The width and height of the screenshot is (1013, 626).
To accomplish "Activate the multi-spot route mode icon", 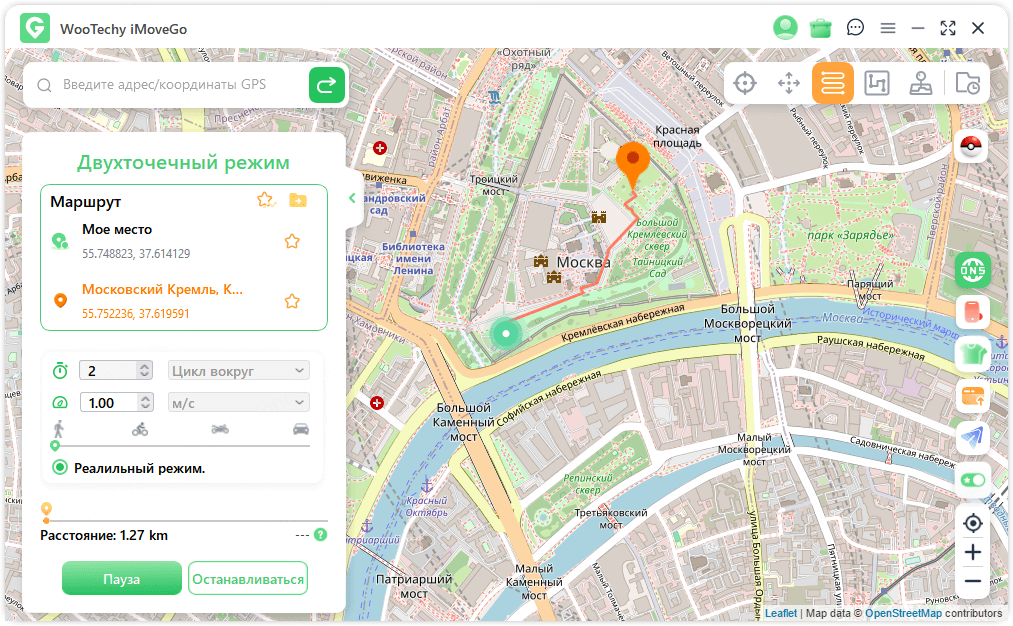I will click(877, 84).
